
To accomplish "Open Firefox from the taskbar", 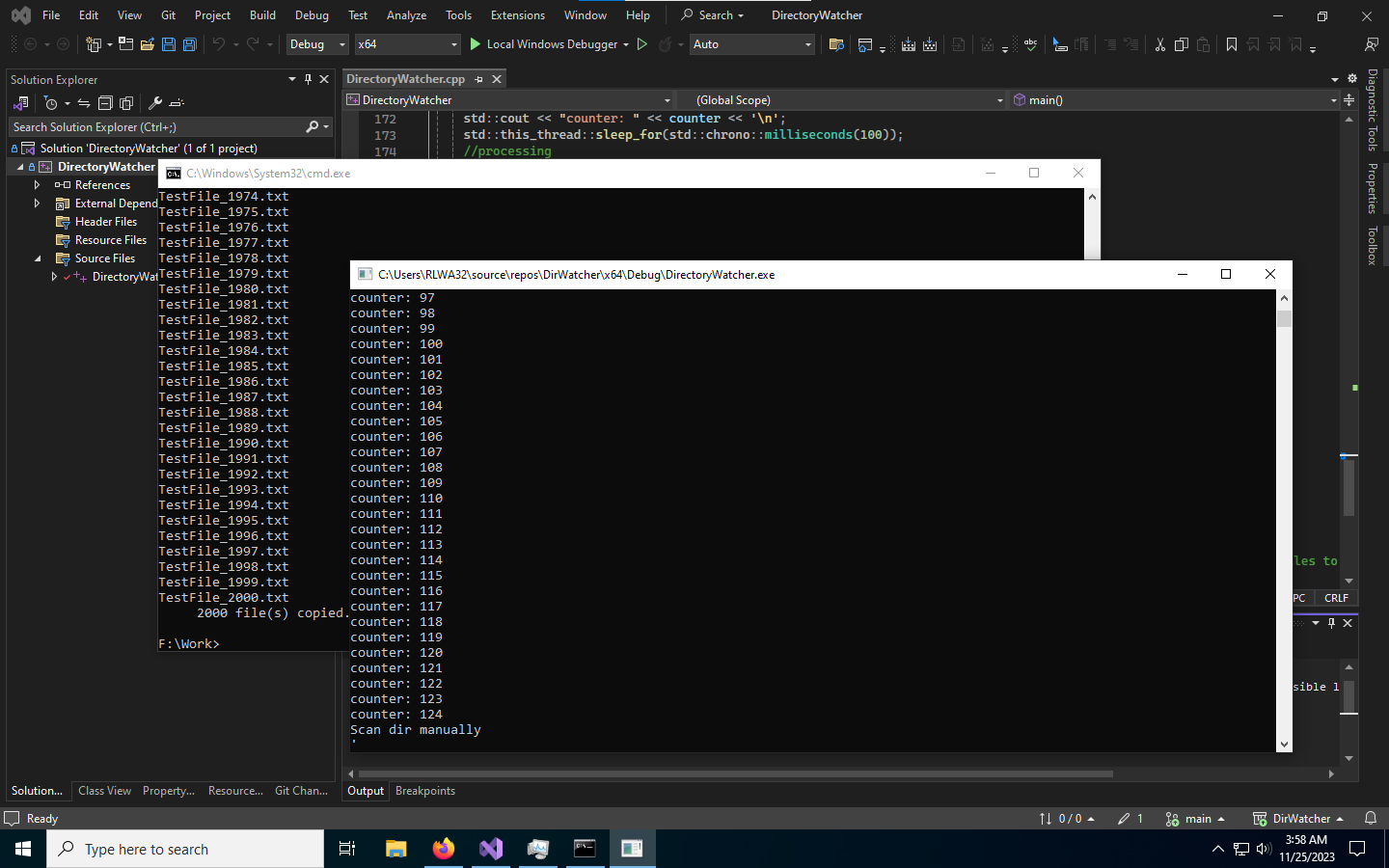I will pyautogui.click(x=444, y=849).
